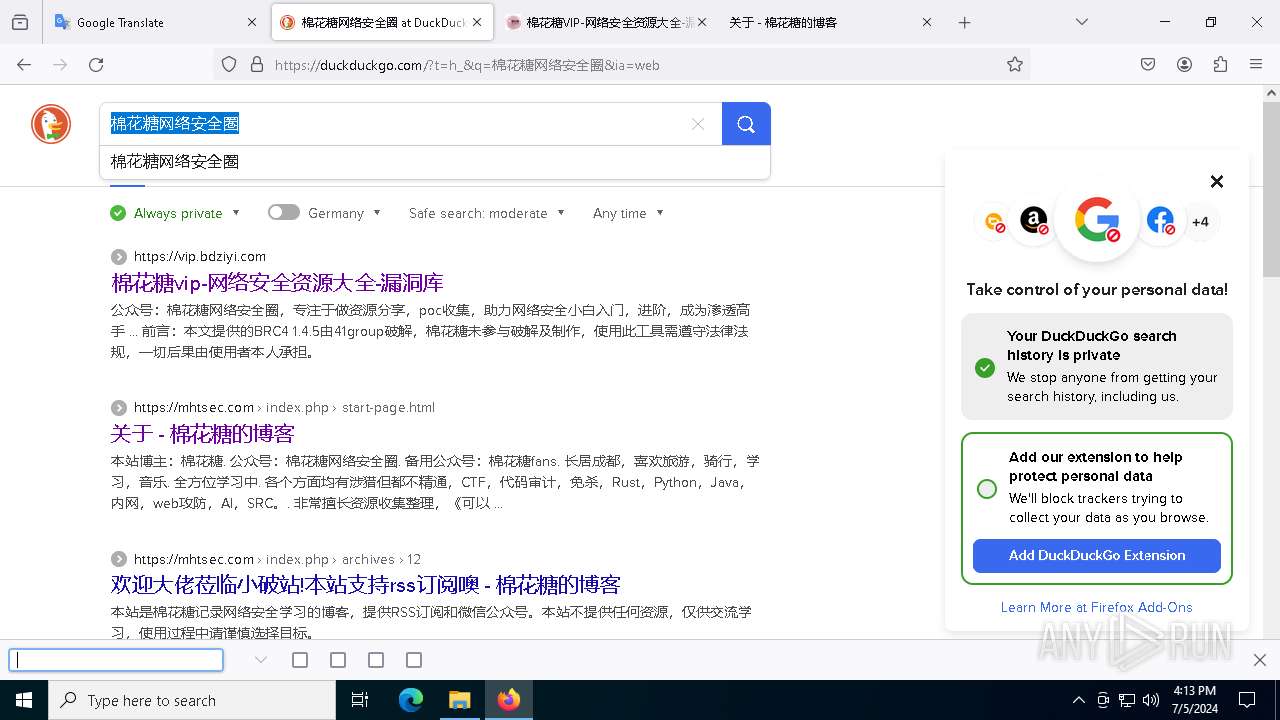The image size is (1280, 720).
Task: Show hidden system tray icons
Action: [1078, 700]
